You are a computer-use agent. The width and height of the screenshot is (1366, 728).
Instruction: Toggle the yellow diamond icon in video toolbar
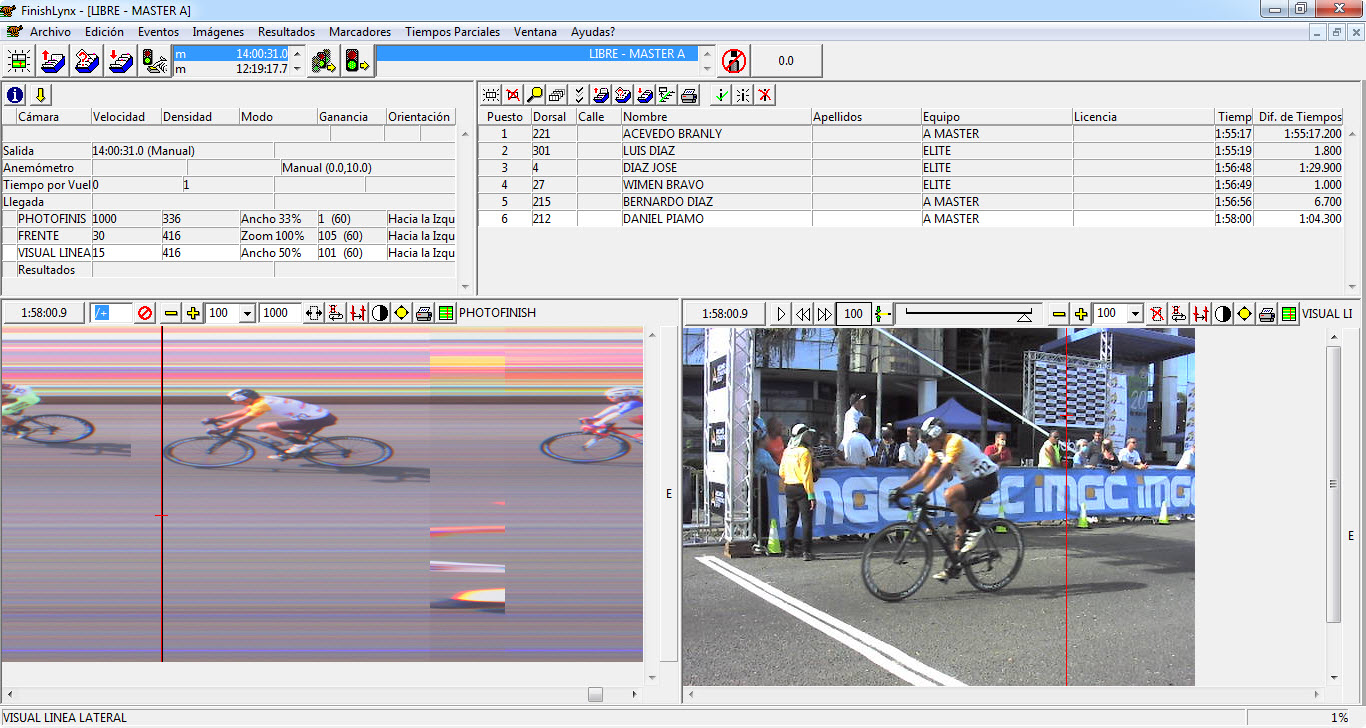click(1244, 314)
